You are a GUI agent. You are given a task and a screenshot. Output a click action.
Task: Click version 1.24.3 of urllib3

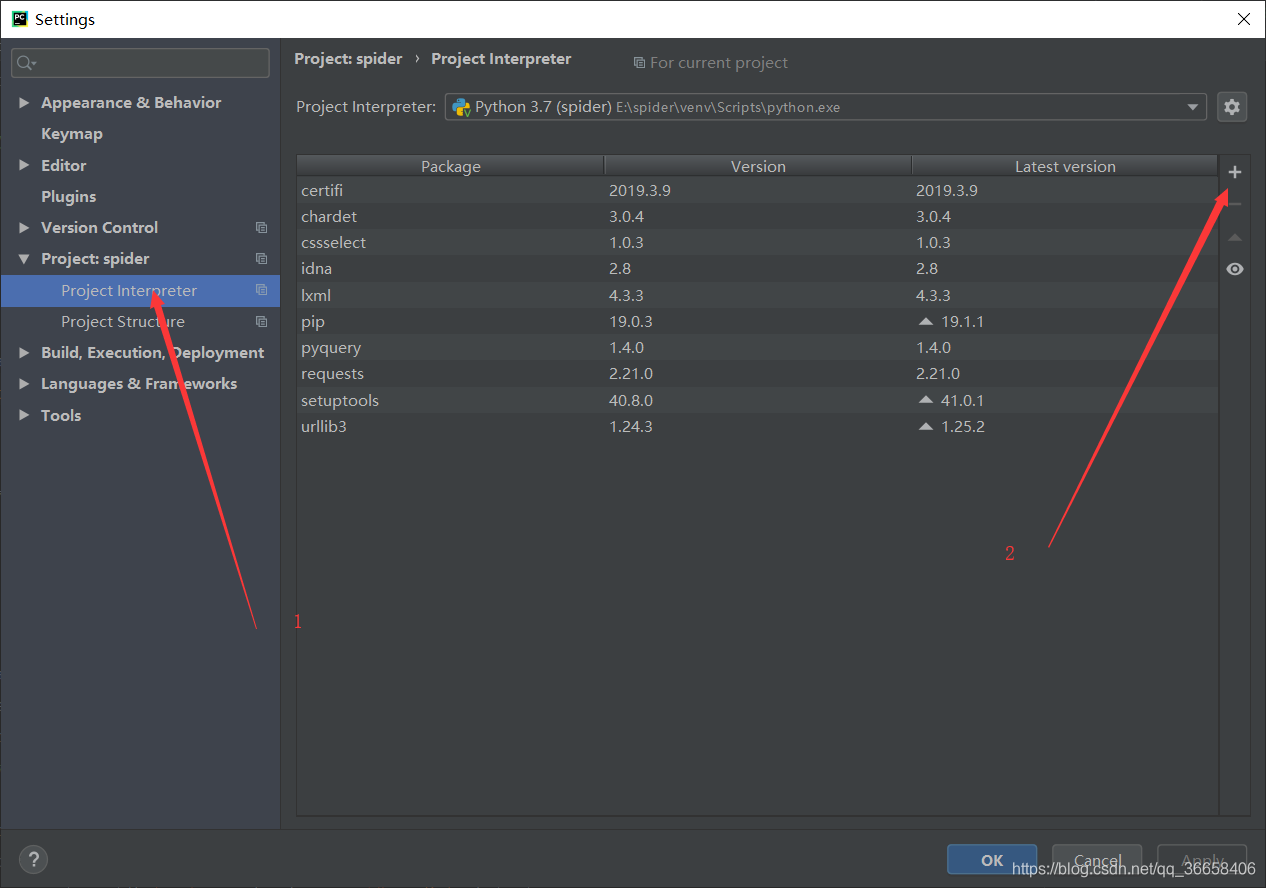click(x=631, y=426)
